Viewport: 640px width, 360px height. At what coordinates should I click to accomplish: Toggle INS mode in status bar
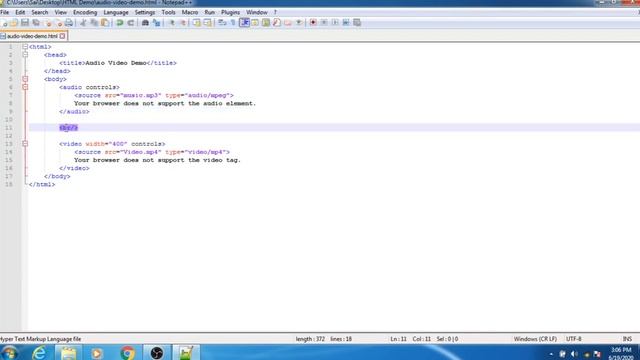click(x=627, y=339)
